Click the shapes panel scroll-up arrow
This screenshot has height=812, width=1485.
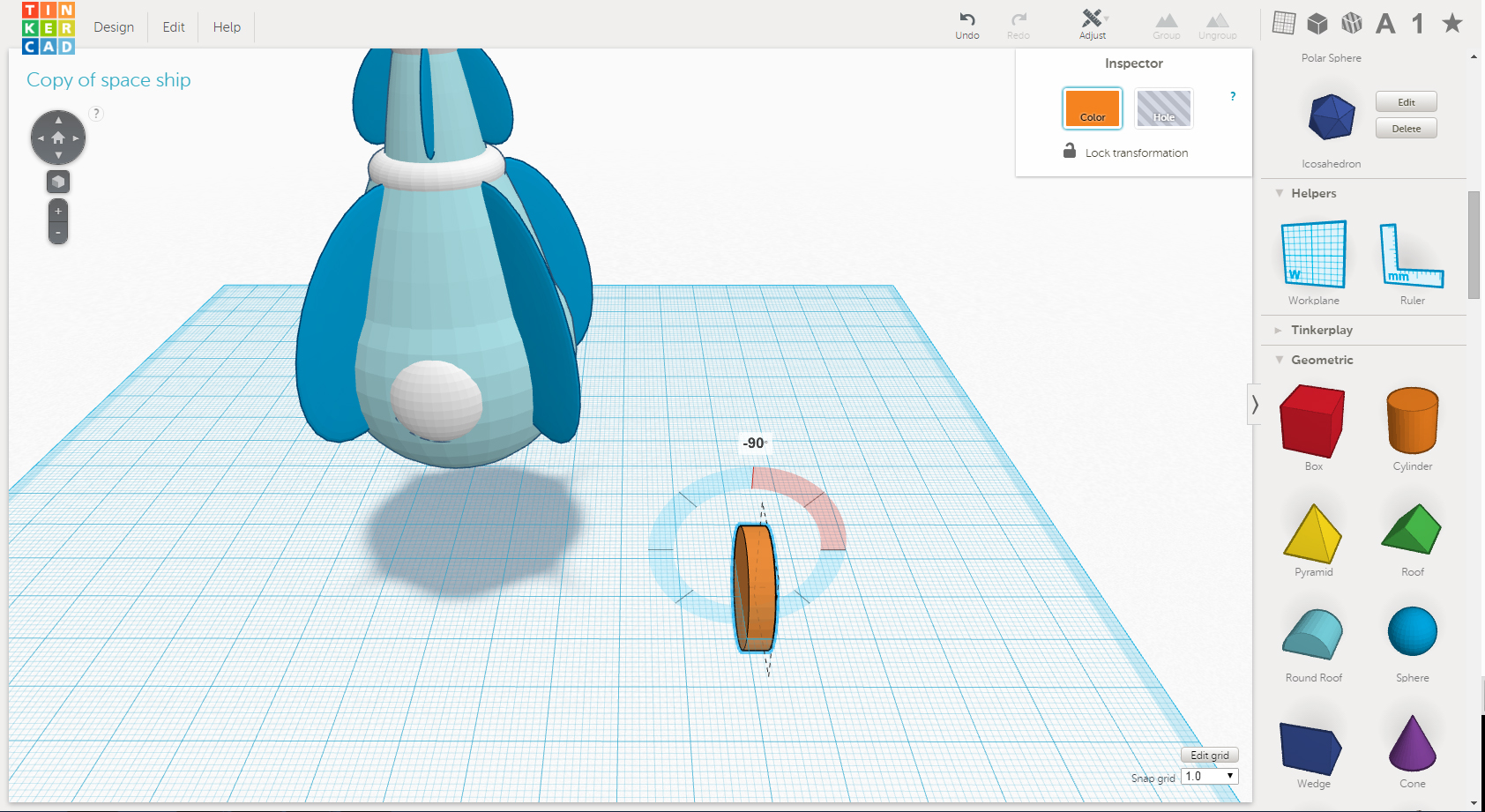pos(1474,57)
